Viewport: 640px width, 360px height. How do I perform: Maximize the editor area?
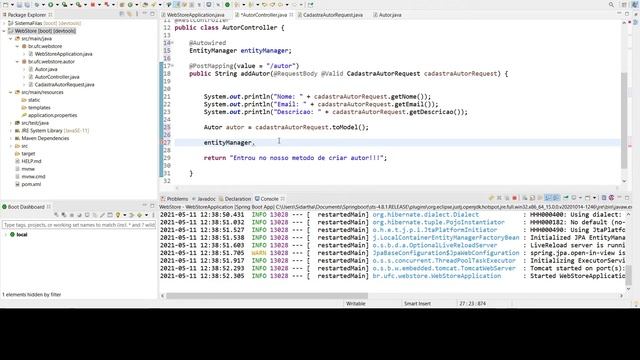[x=627, y=14]
